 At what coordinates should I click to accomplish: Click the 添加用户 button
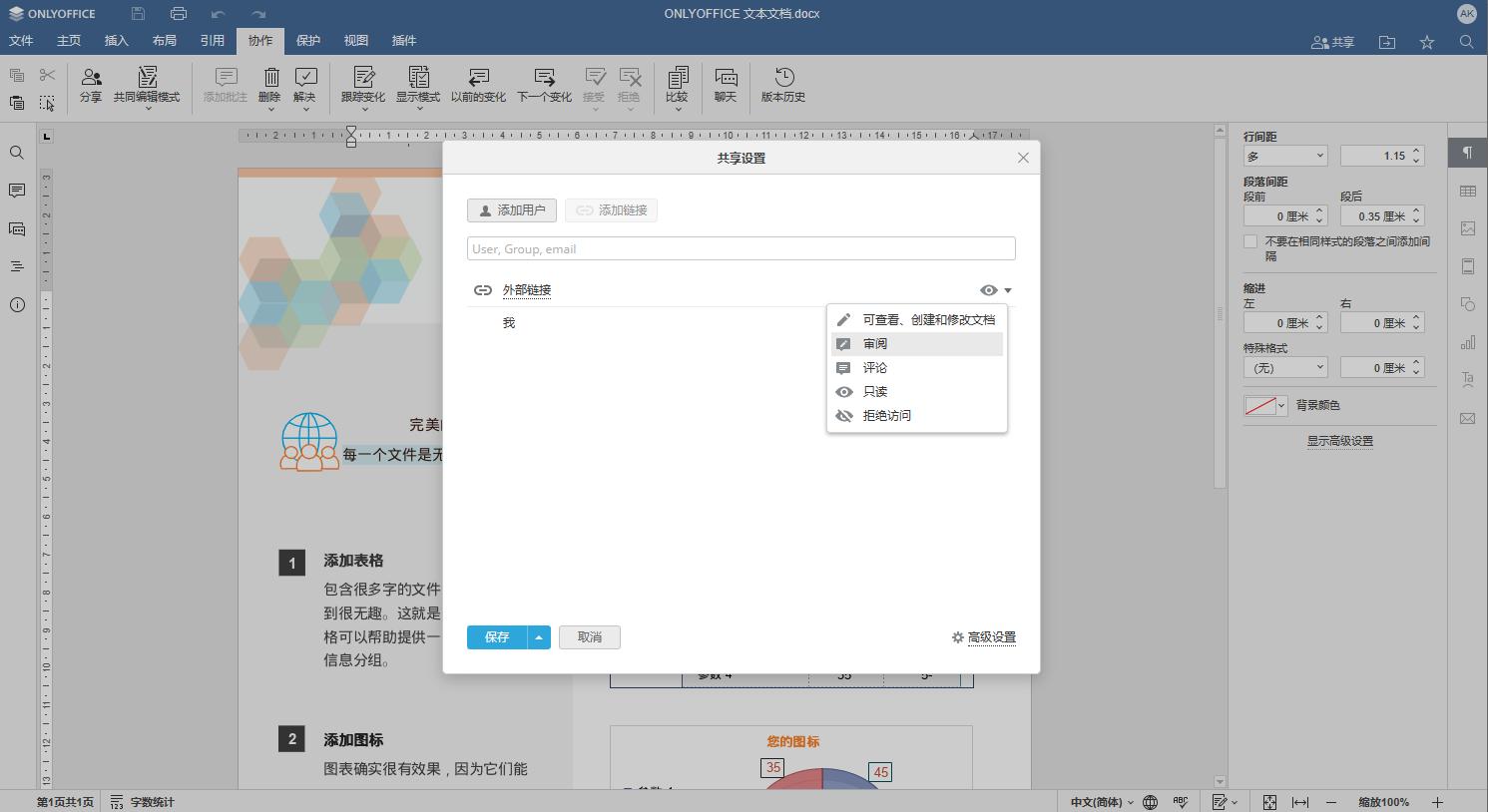click(x=511, y=209)
